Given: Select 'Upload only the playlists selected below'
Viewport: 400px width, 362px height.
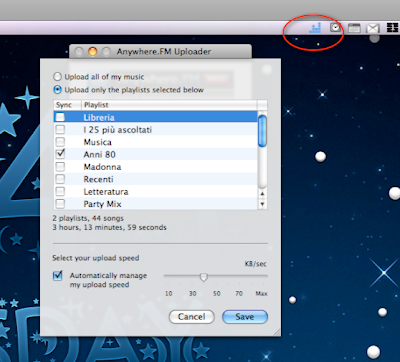Looking at the screenshot, I should tap(57, 90).
